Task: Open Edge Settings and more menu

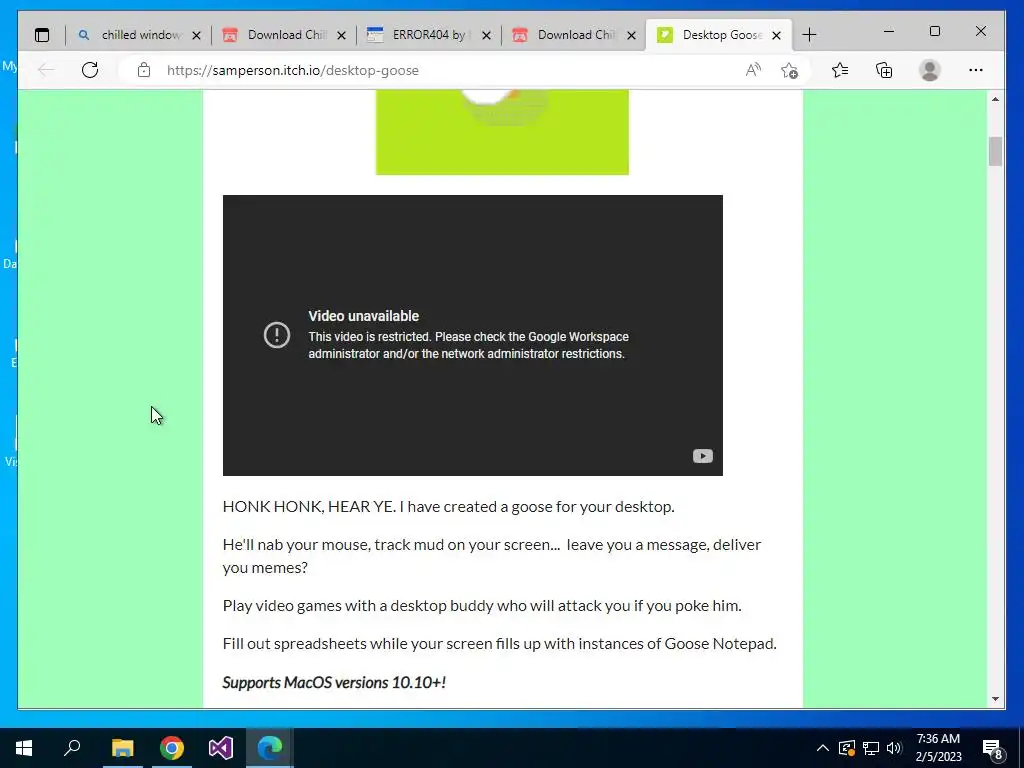Action: (x=976, y=70)
